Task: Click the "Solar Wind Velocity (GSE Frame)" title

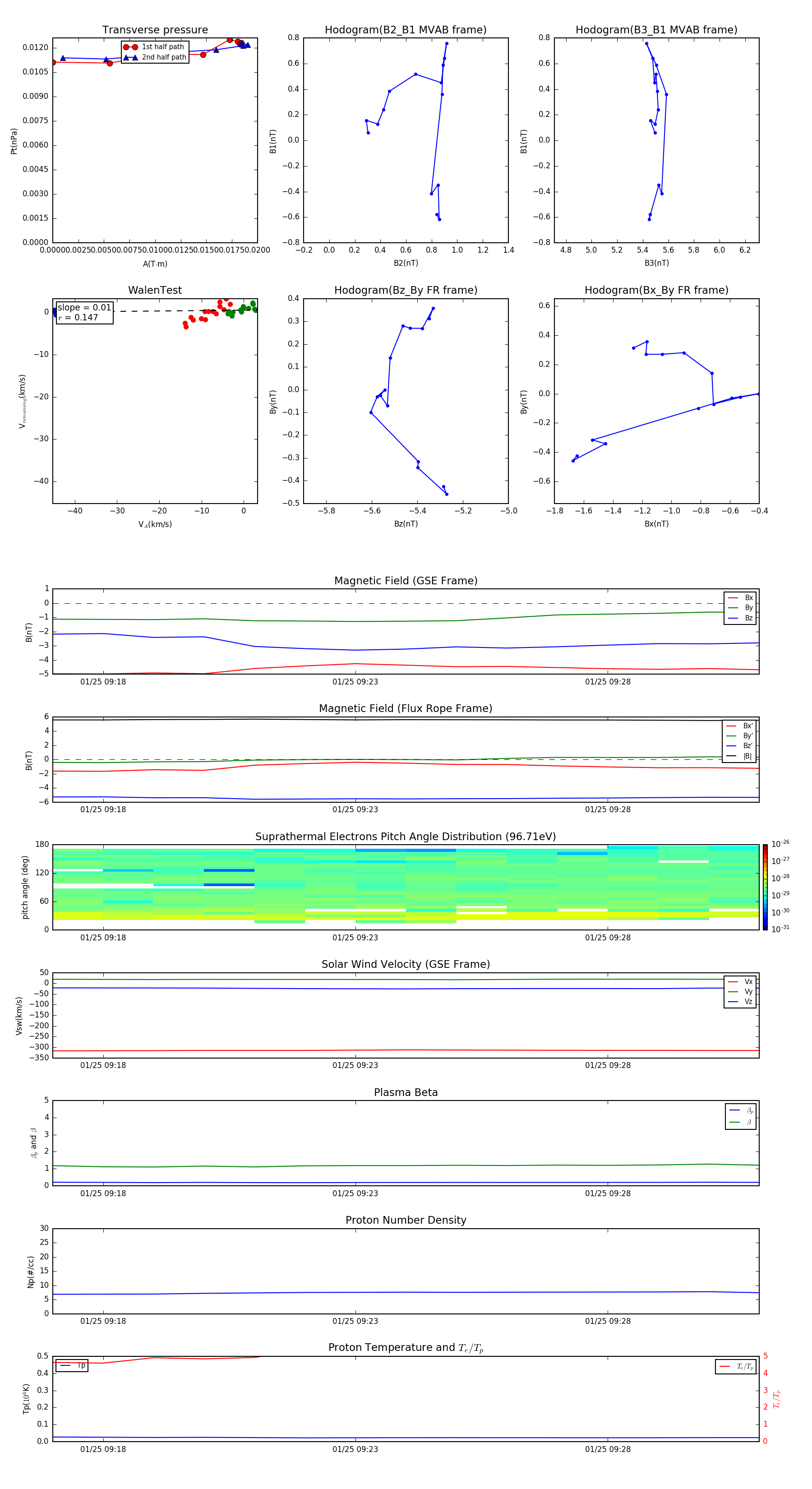Action: pyautogui.click(x=406, y=964)
